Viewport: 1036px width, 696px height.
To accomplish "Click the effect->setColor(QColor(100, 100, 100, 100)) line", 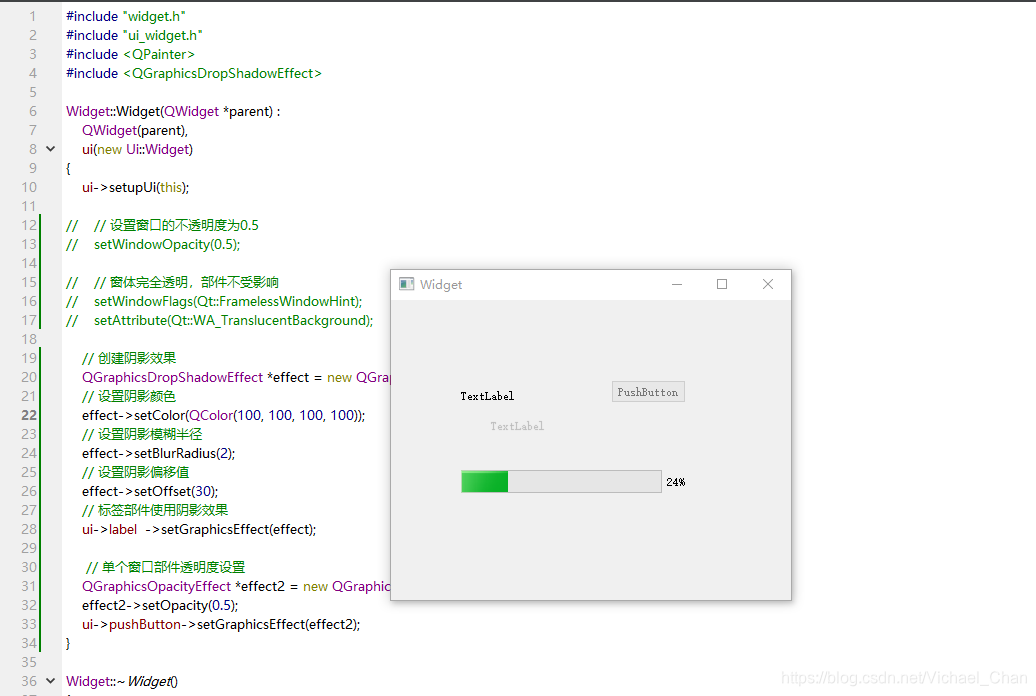I will pyautogui.click(x=223, y=415).
